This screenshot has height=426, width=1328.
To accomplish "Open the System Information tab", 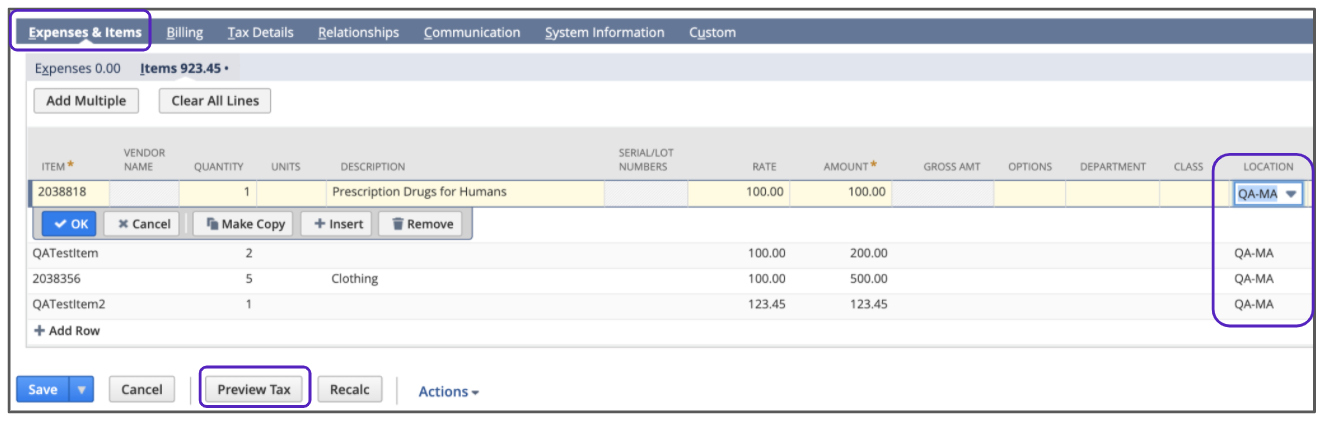I will point(604,32).
